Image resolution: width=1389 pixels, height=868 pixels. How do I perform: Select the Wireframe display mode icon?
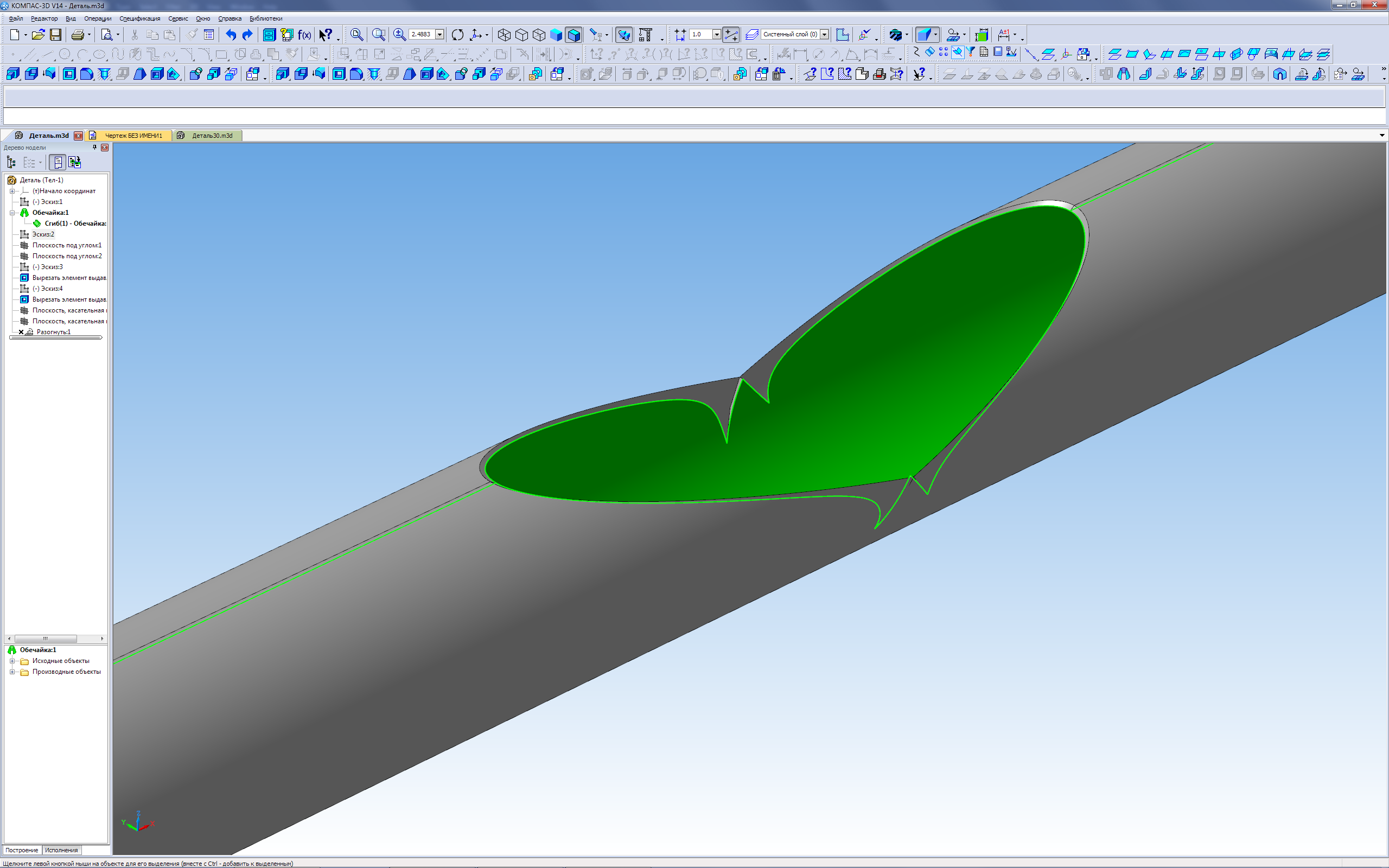(x=504, y=35)
